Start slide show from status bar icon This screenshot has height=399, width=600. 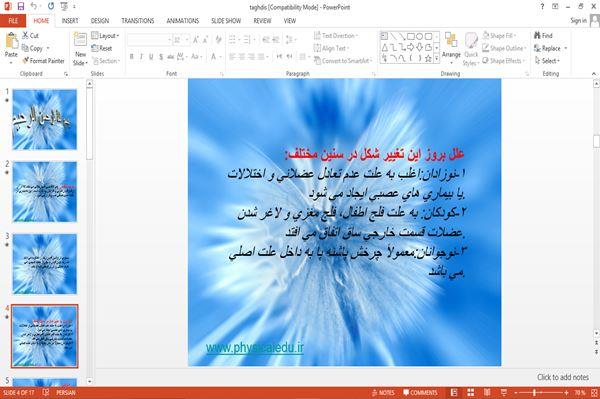click(504, 392)
